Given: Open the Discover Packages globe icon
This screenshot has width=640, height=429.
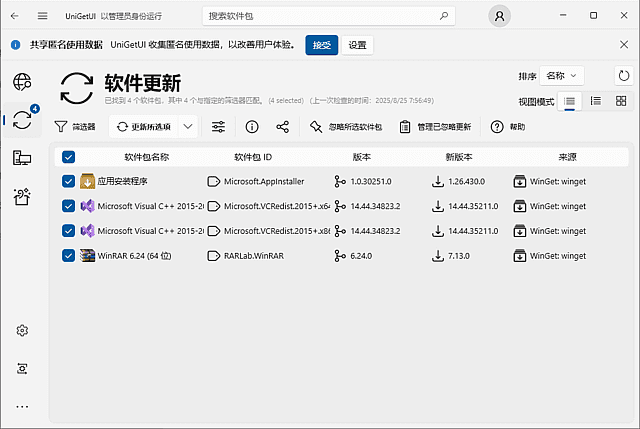Looking at the screenshot, I should click(x=22, y=81).
